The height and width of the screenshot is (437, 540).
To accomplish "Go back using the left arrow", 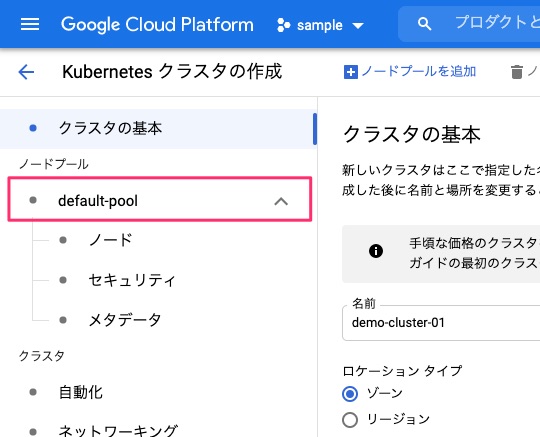I will coord(26,72).
